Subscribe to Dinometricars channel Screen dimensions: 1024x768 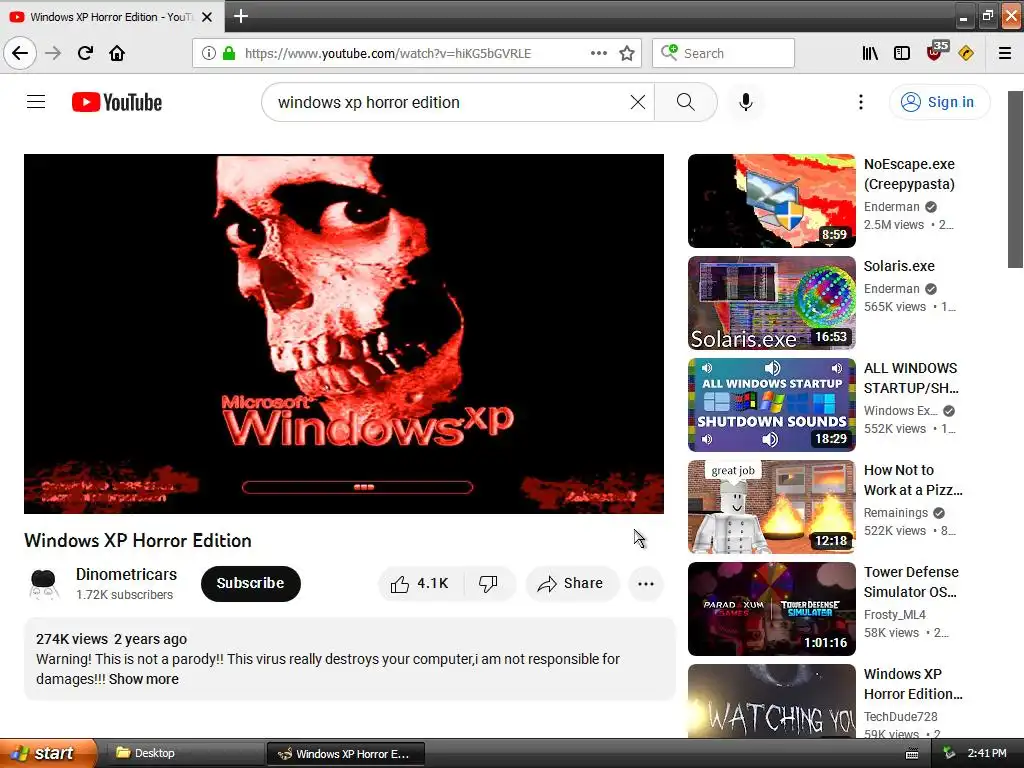251,583
